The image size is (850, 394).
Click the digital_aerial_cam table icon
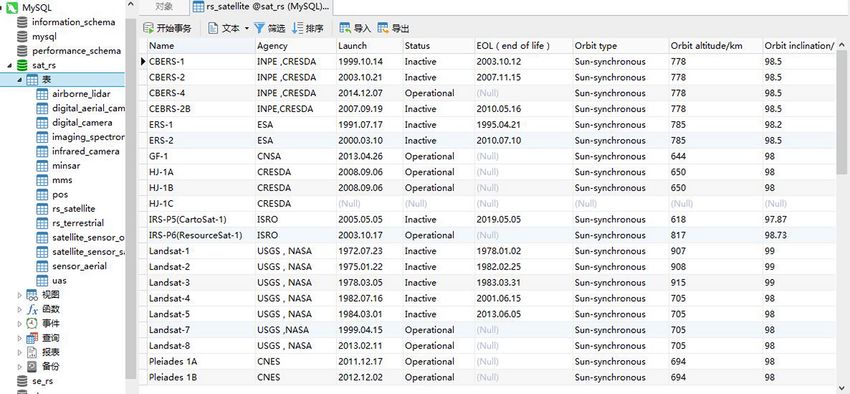[42, 108]
